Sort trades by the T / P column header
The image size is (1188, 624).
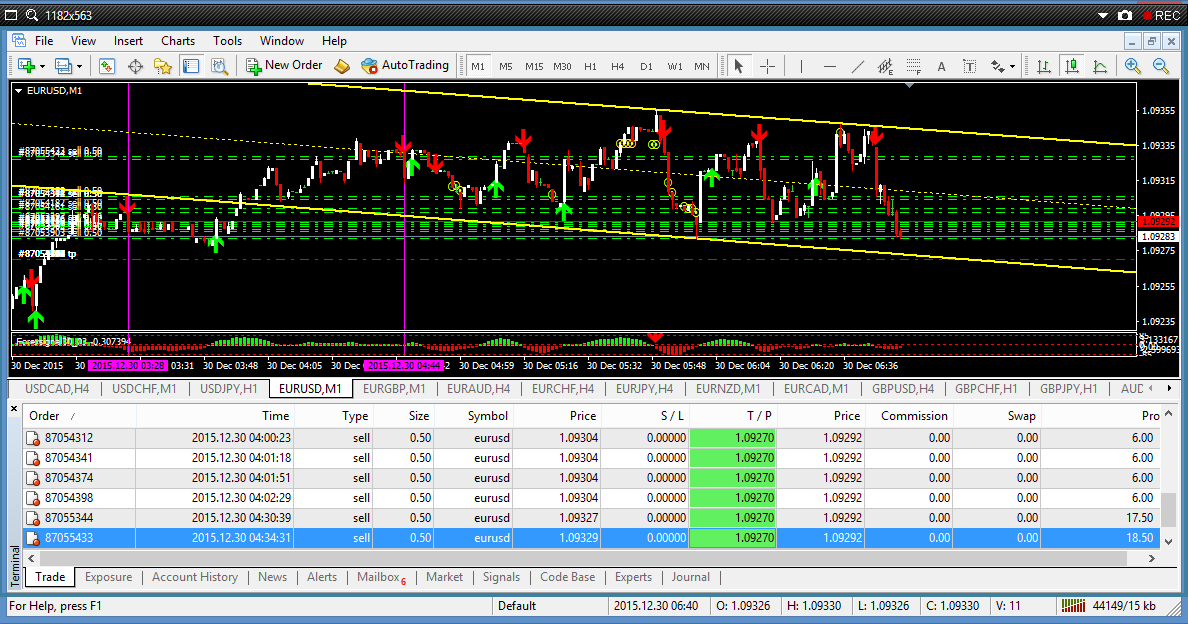[x=733, y=416]
